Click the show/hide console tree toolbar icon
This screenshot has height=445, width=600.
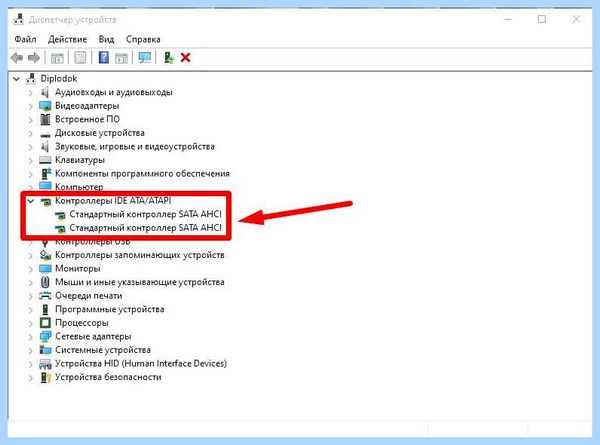coord(57,58)
